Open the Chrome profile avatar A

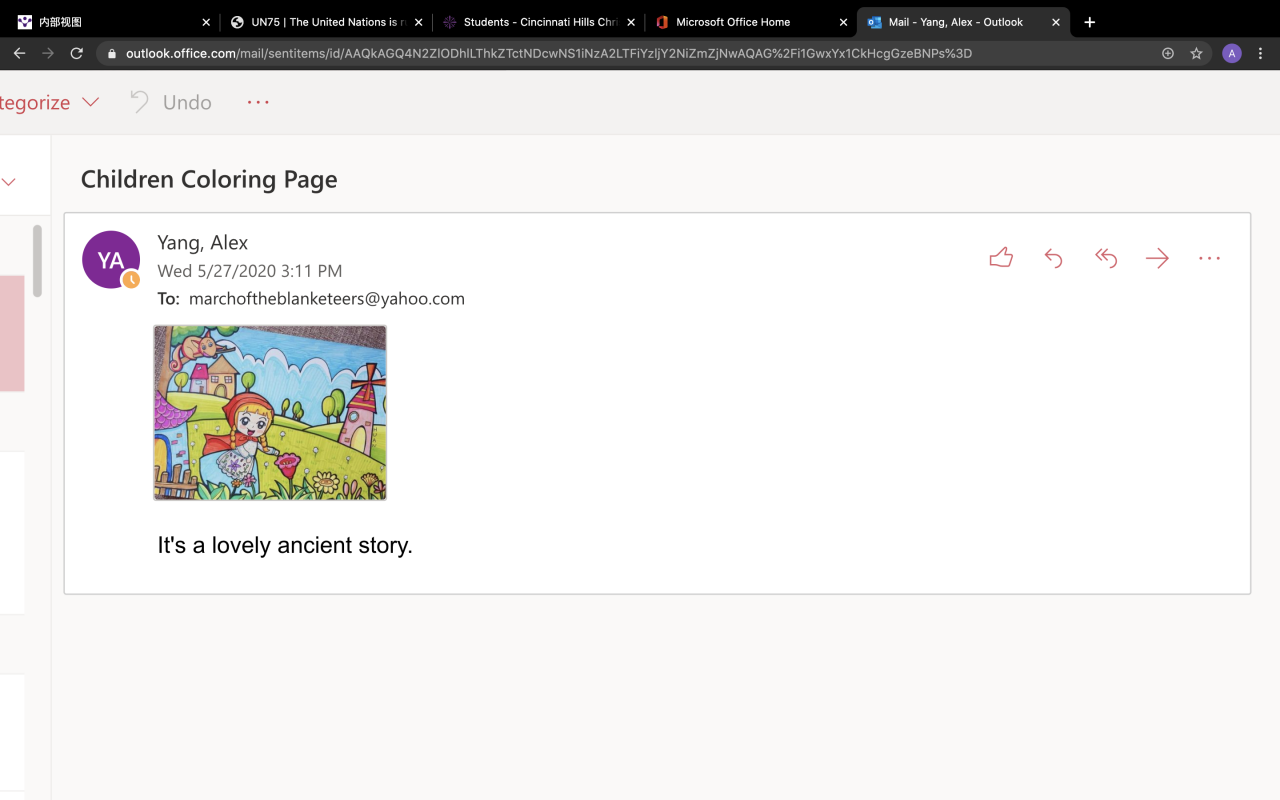coord(1232,54)
